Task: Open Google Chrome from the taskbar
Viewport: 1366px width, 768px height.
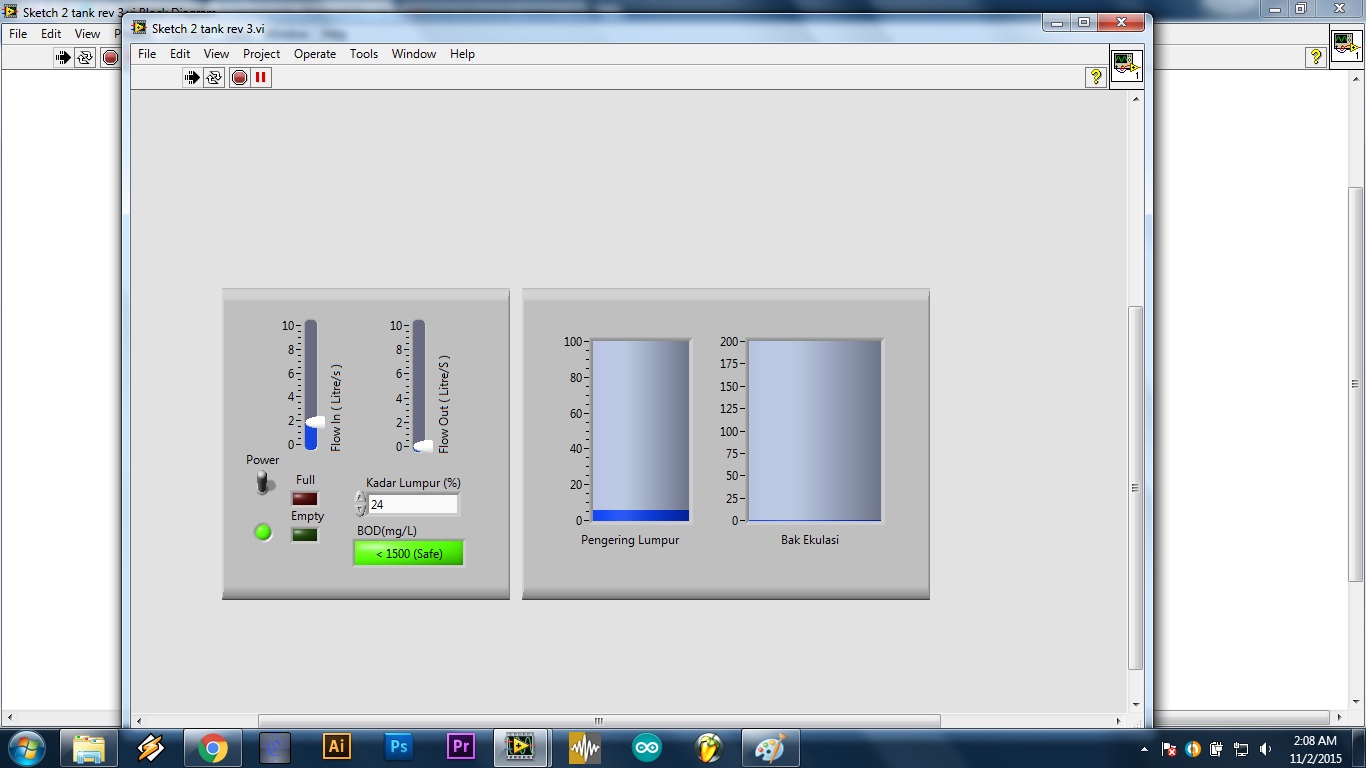Action: coord(212,748)
